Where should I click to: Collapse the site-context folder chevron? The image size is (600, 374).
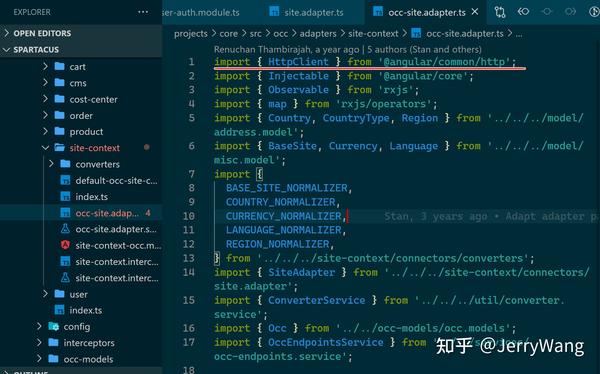pyautogui.click(x=46, y=148)
